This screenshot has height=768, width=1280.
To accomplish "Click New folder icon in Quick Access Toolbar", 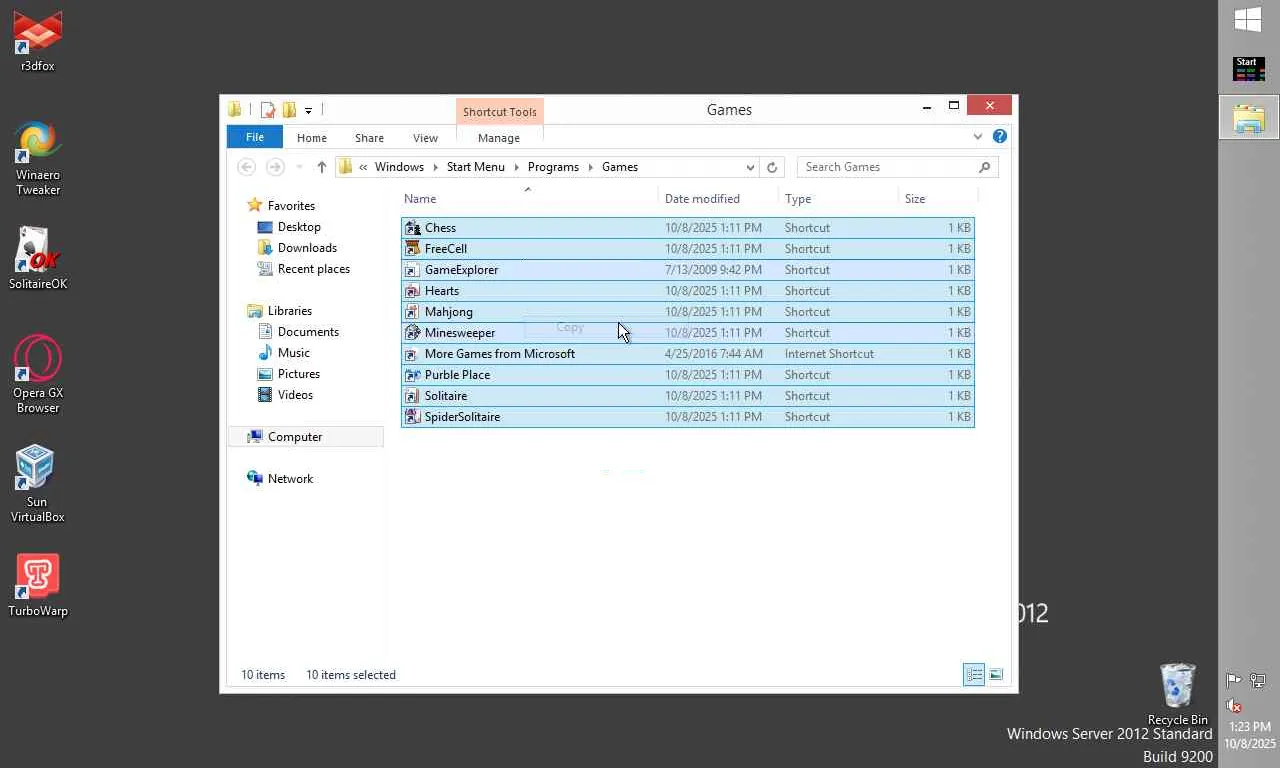I will click(x=289, y=110).
